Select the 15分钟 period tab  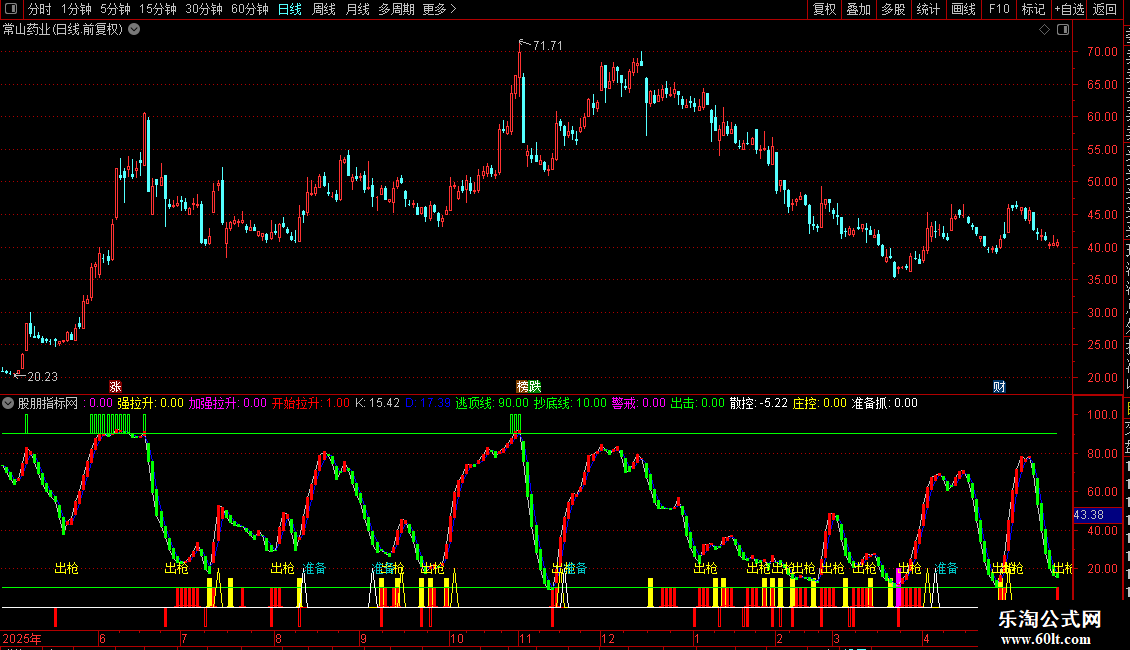(x=158, y=9)
